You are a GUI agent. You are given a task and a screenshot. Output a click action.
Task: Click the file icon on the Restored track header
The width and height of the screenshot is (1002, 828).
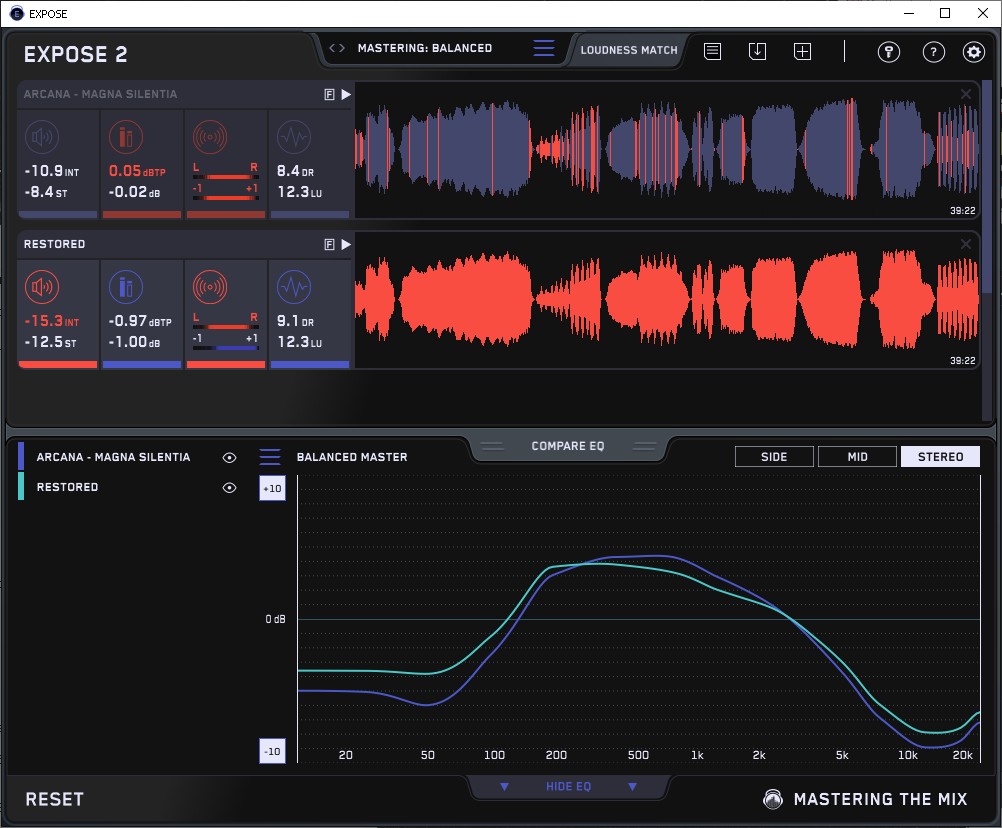pyautogui.click(x=330, y=245)
